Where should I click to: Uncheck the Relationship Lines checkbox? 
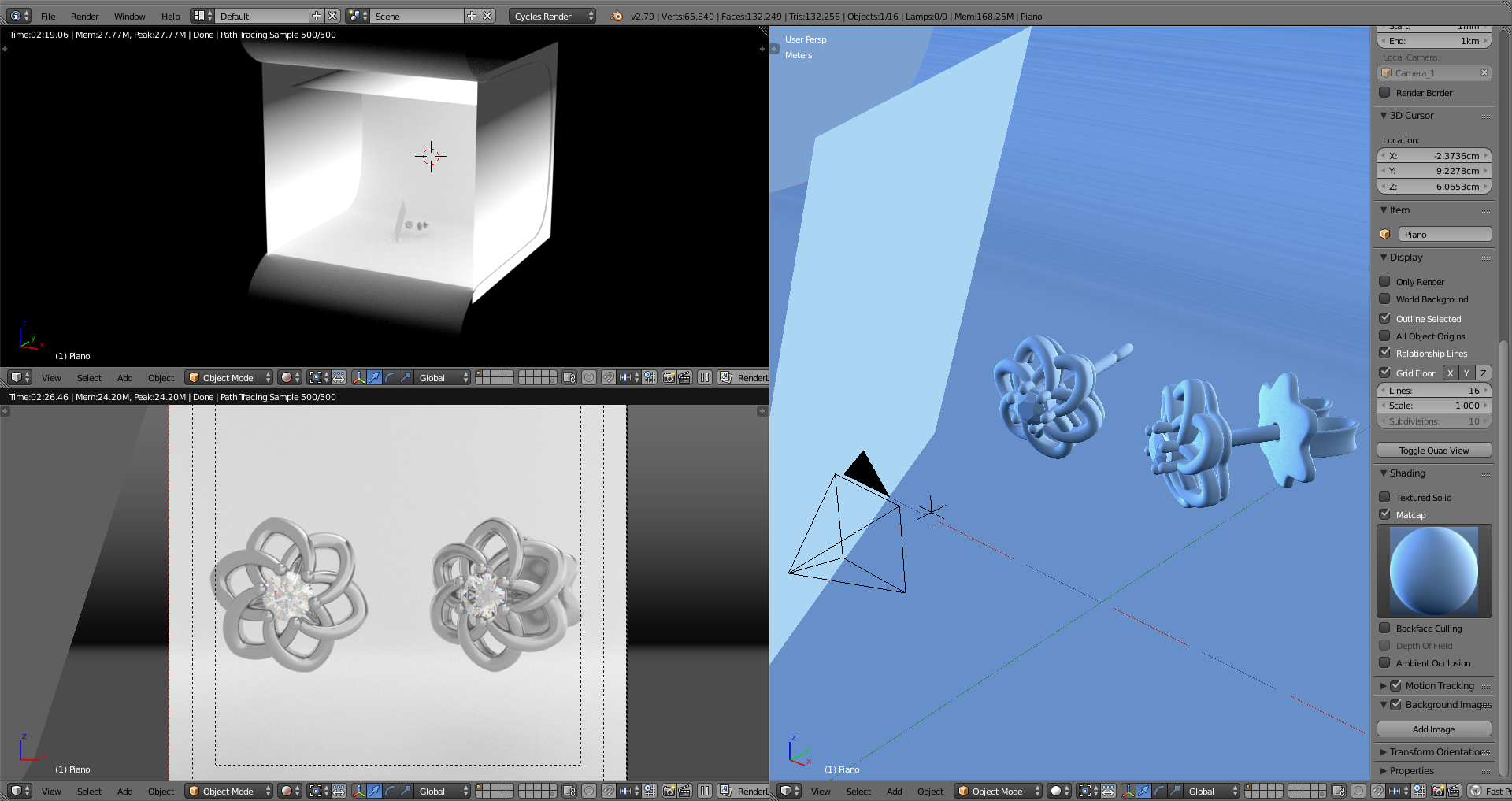click(1384, 353)
